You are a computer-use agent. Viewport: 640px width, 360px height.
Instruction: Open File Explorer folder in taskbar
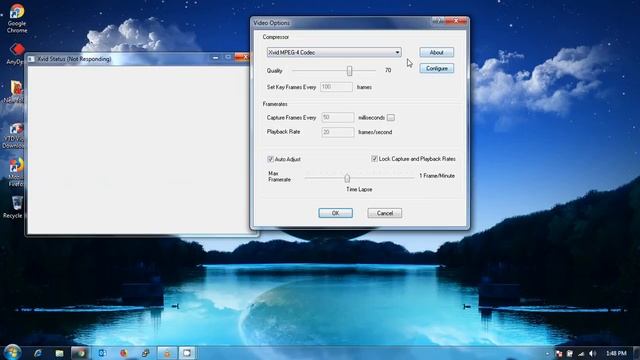pyautogui.click(x=59, y=353)
